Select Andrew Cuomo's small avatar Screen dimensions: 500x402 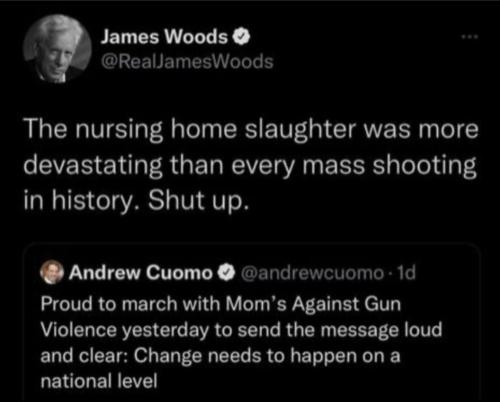point(52,273)
